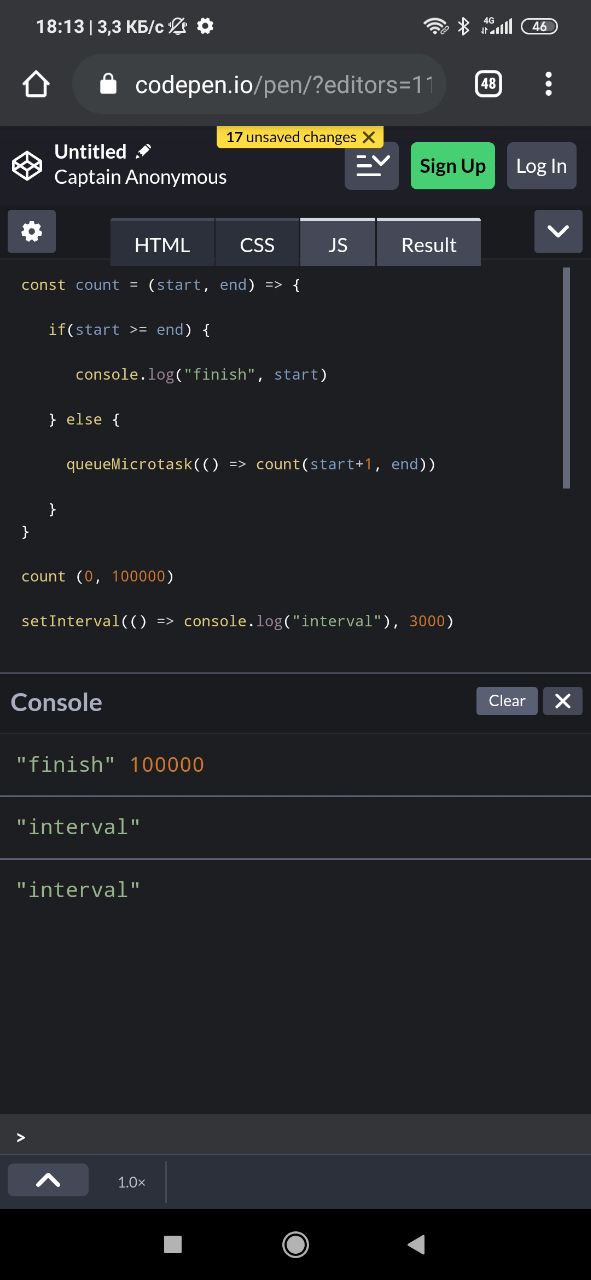Tap Android recent apps square button
591x1280 pixels.
(x=173, y=1244)
